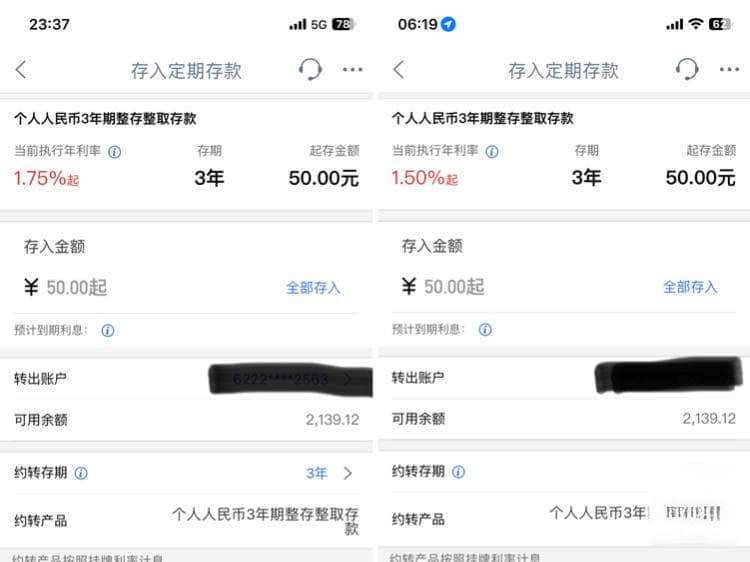Open the three-dot menu on right screen

[x=729, y=70]
